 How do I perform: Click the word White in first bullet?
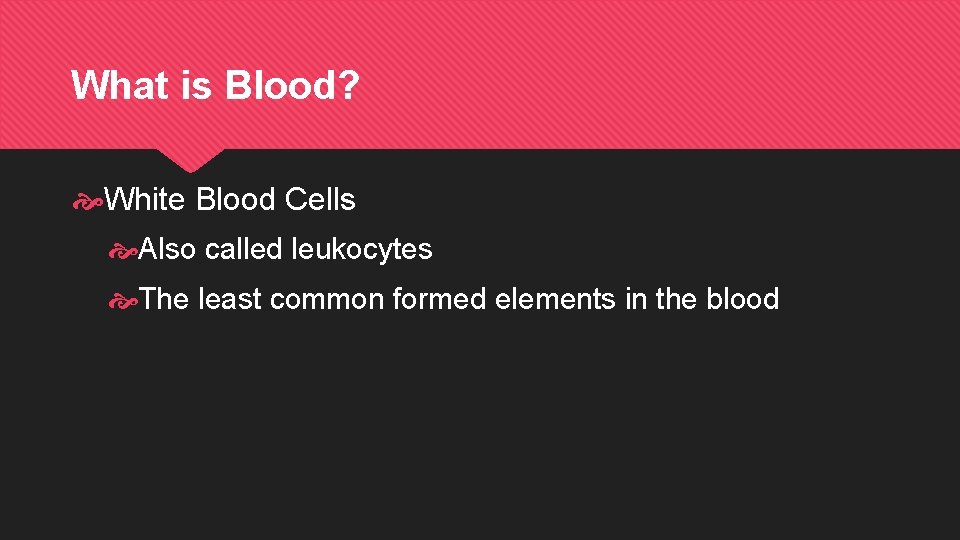[x=144, y=199]
